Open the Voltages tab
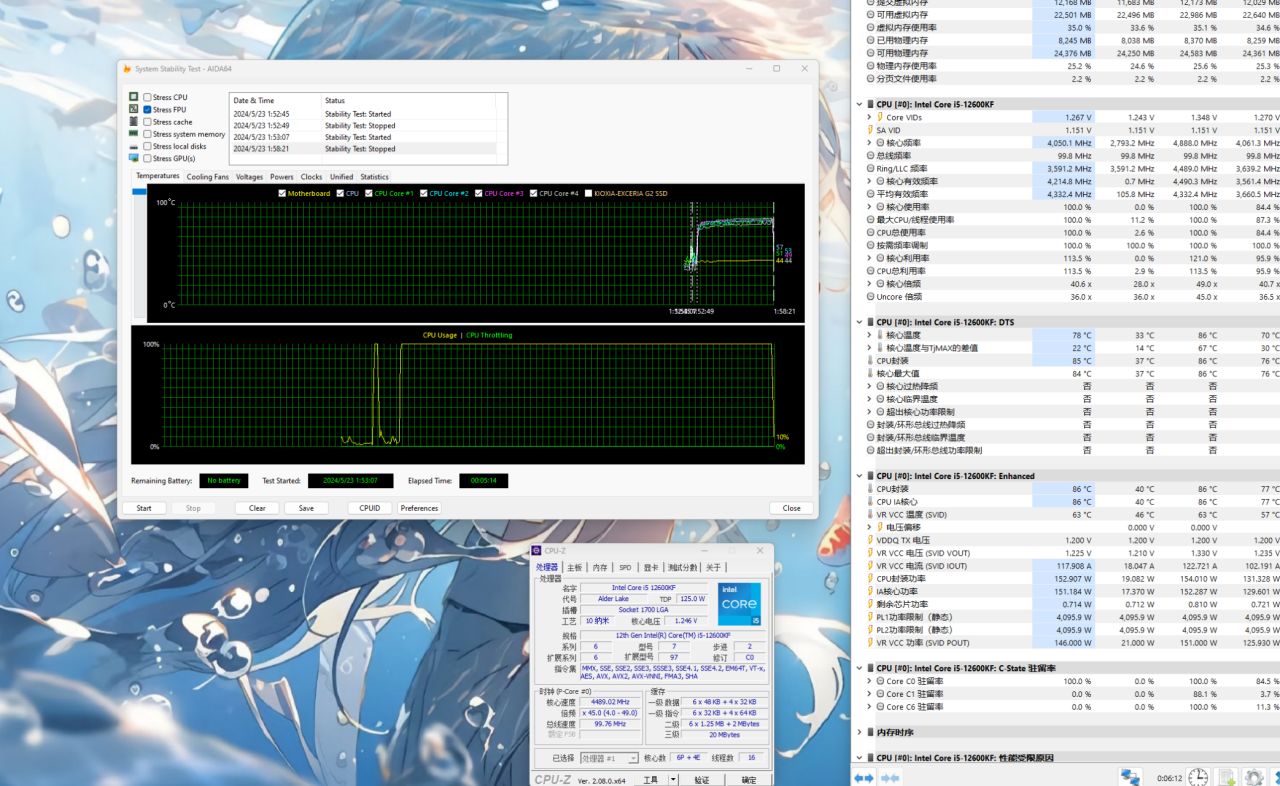Screen dimensions: 1280x786 250,177
